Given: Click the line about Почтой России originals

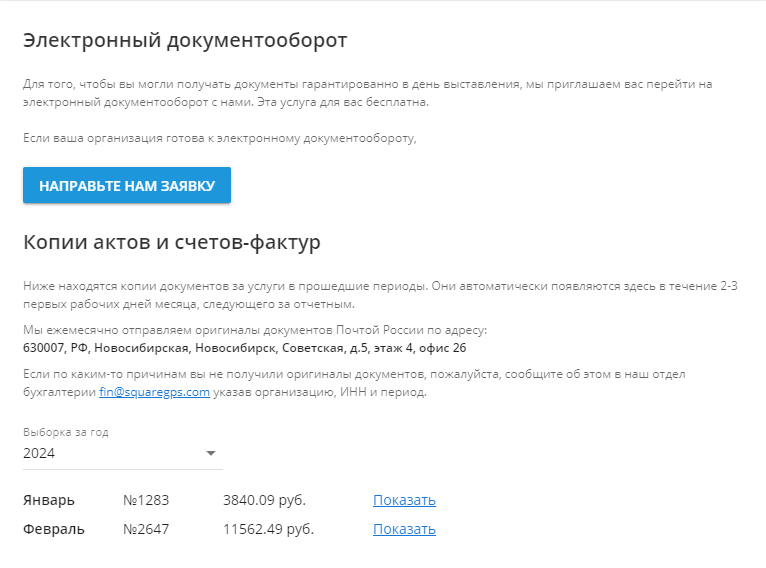Looking at the screenshot, I should click(254, 330).
